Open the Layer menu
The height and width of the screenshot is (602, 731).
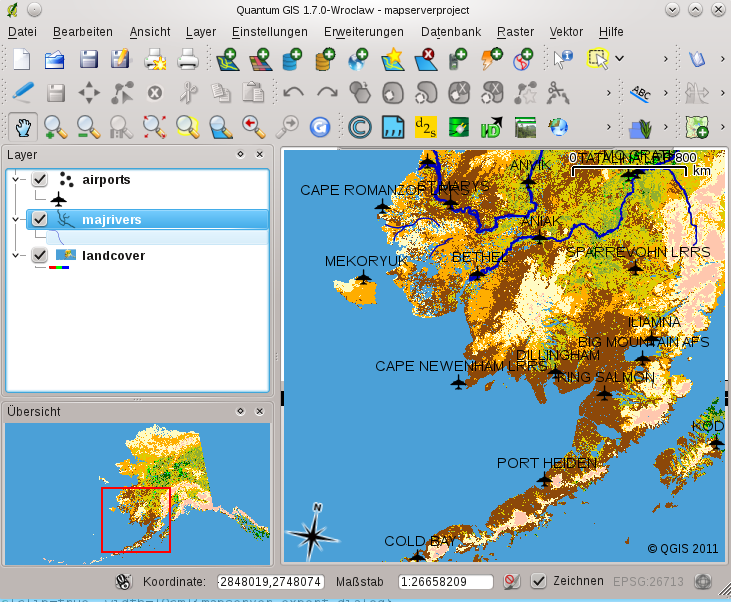coord(201,32)
